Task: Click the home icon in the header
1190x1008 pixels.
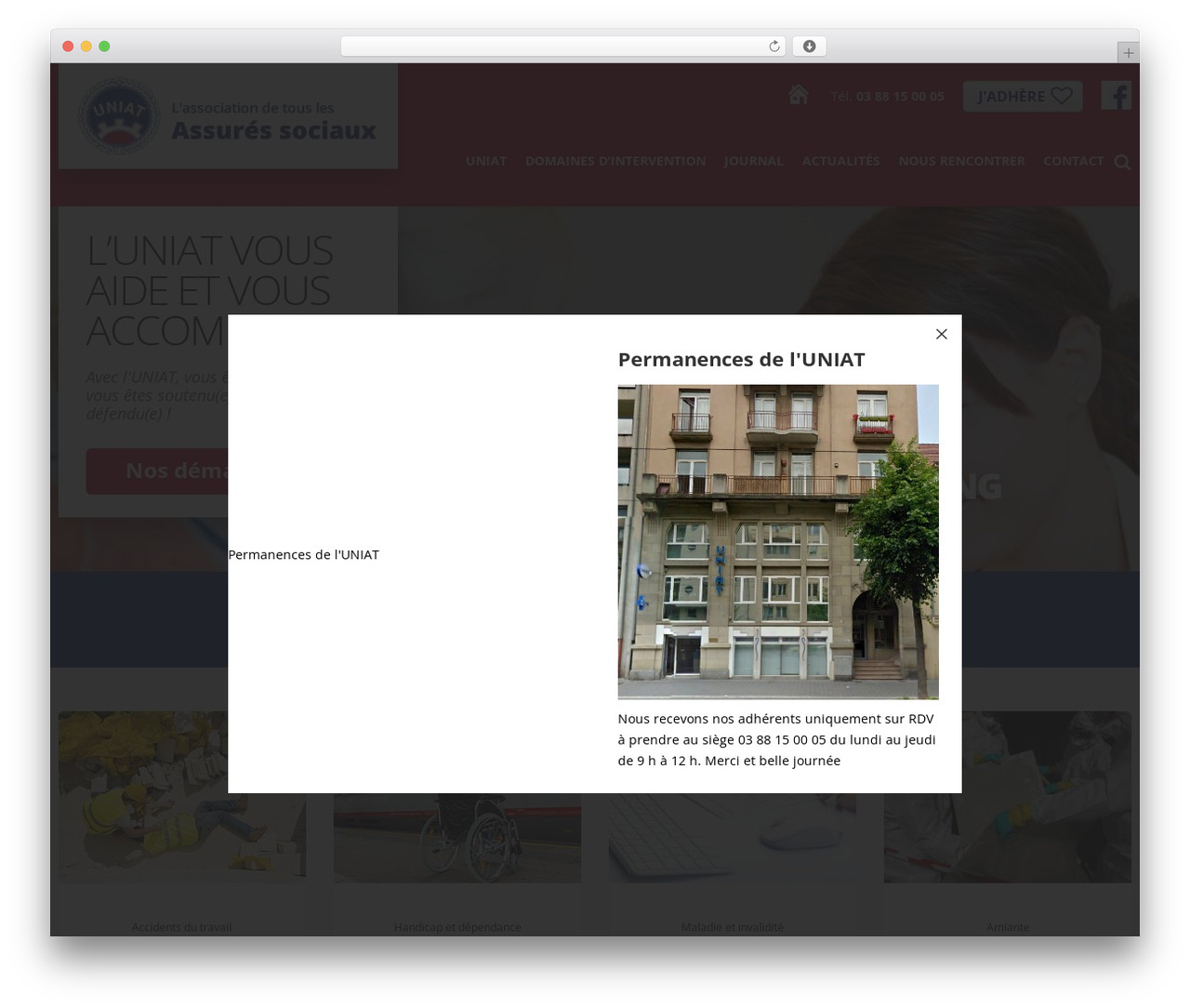Action: pyautogui.click(x=798, y=95)
